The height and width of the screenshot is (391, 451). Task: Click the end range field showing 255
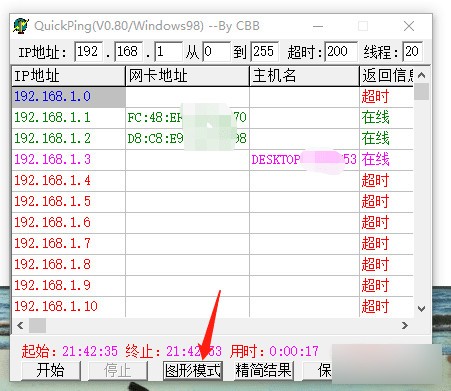click(x=265, y=52)
